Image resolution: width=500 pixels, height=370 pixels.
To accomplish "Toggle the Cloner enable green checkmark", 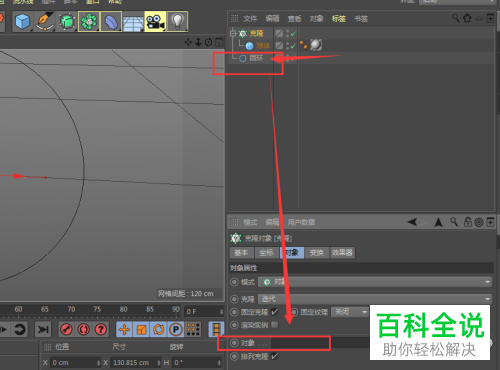I will (293, 33).
